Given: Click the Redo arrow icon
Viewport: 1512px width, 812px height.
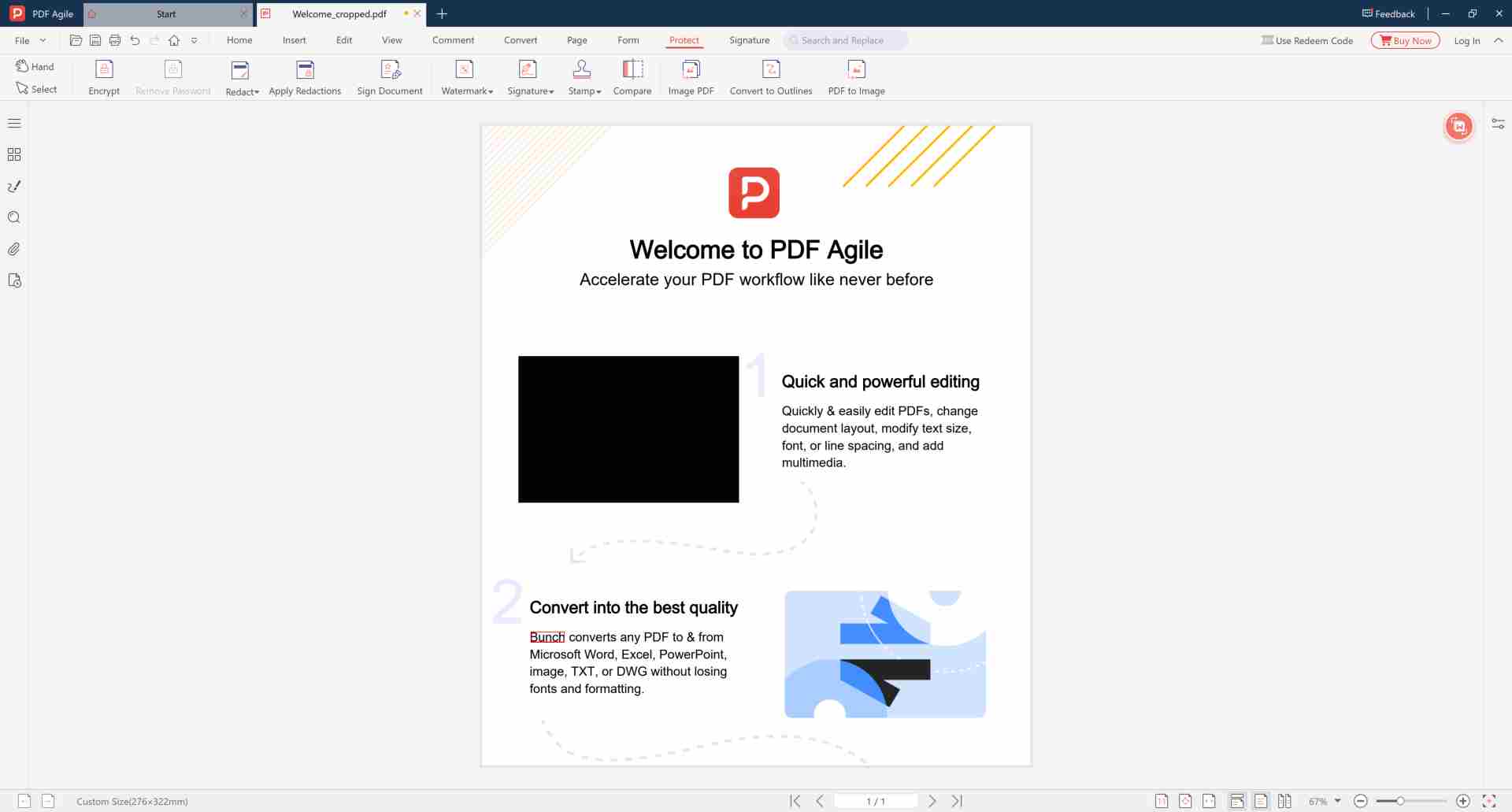Looking at the screenshot, I should (x=154, y=40).
